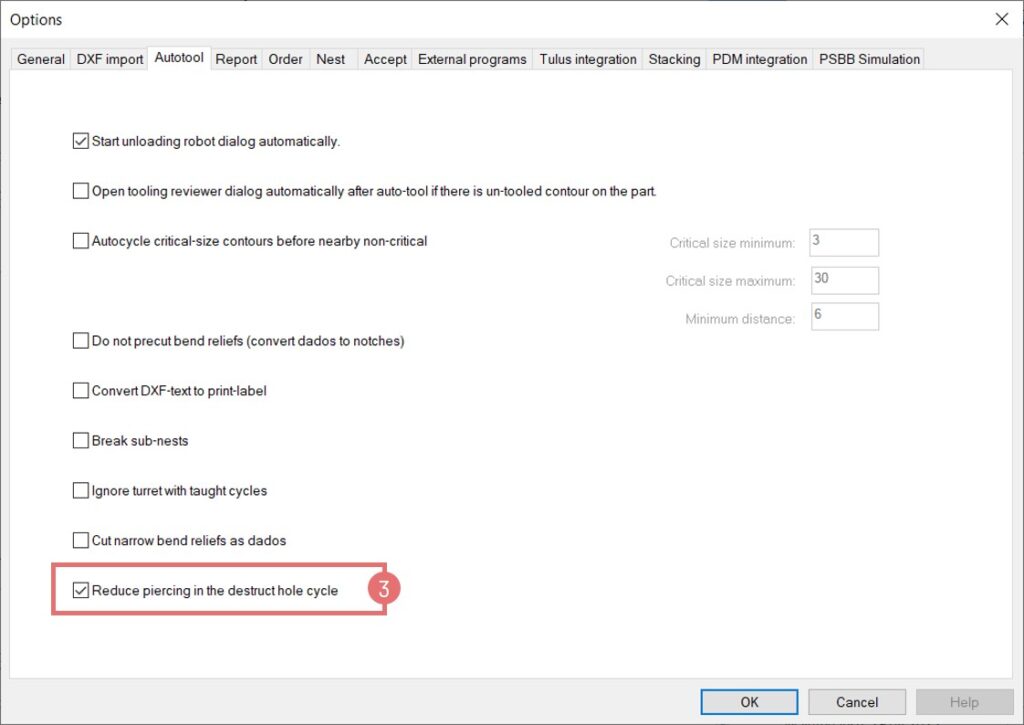The width and height of the screenshot is (1024, 725).
Task: Open the External programs tab
Action: [x=472, y=59]
